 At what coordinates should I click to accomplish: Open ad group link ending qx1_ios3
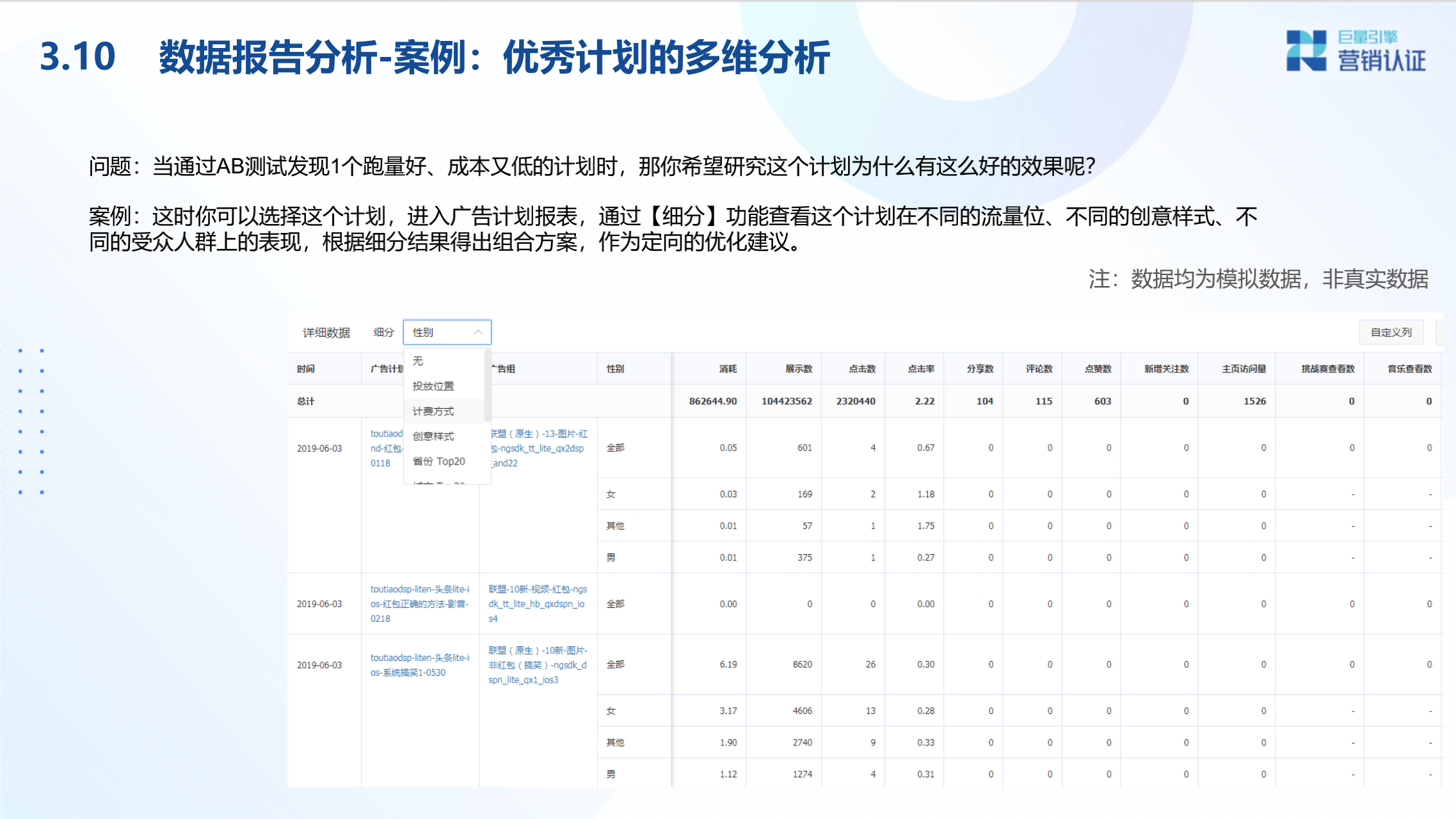coord(538,665)
